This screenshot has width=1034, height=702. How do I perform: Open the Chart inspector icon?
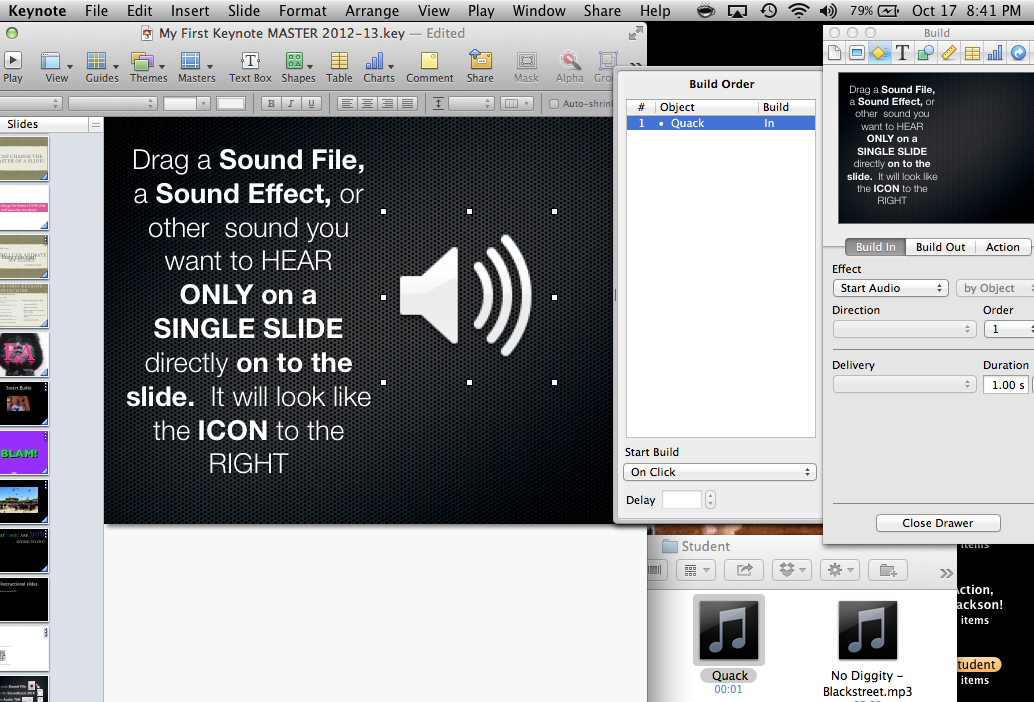pyautogui.click(x=994, y=52)
